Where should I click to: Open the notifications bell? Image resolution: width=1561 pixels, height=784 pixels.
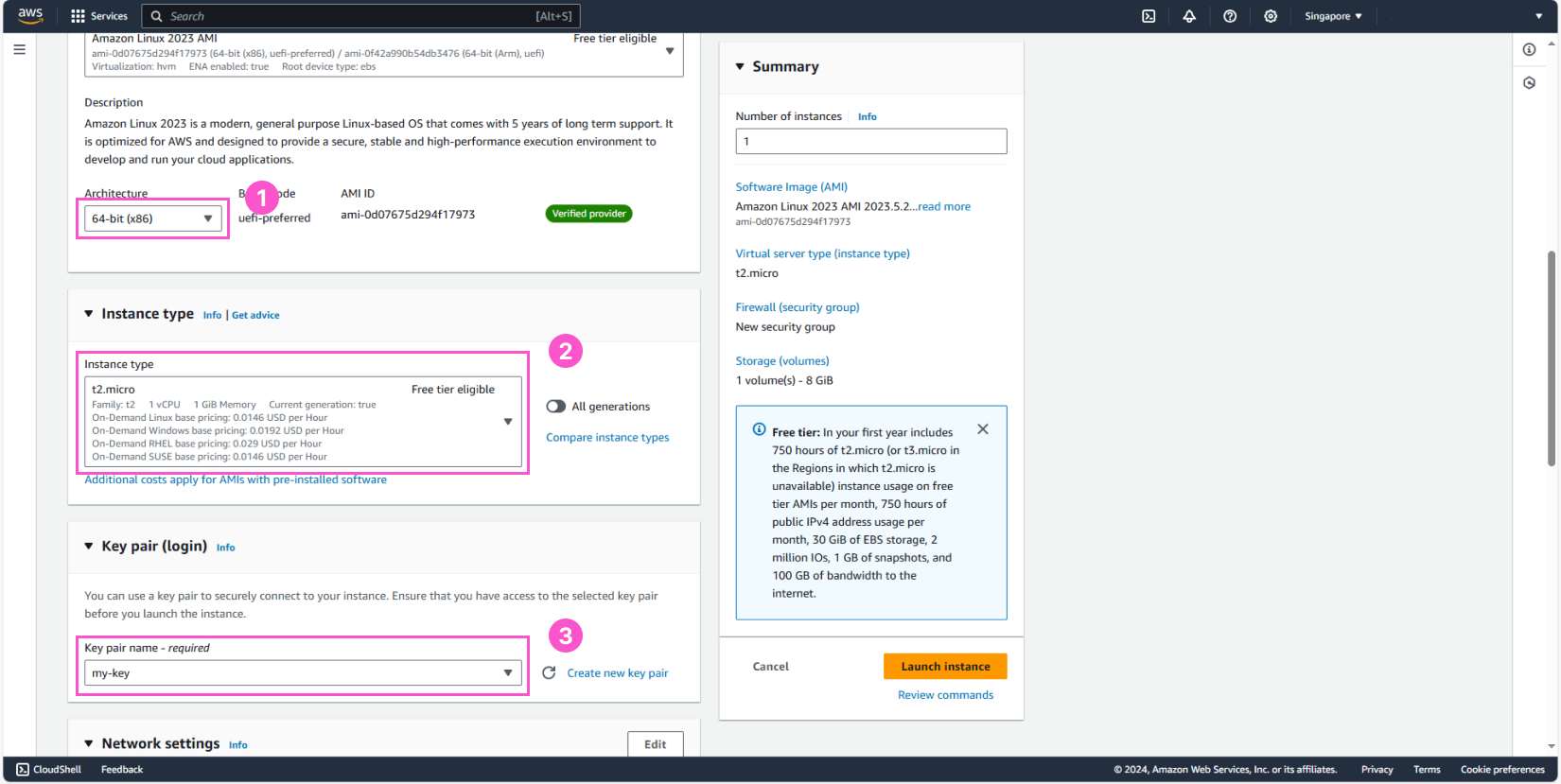(x=1189, y=16)
